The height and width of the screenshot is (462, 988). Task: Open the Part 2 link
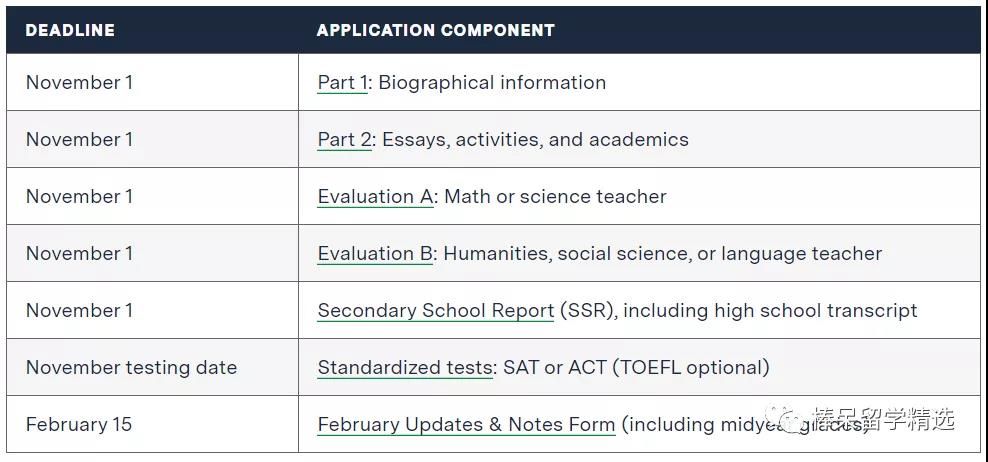point(345,139)
